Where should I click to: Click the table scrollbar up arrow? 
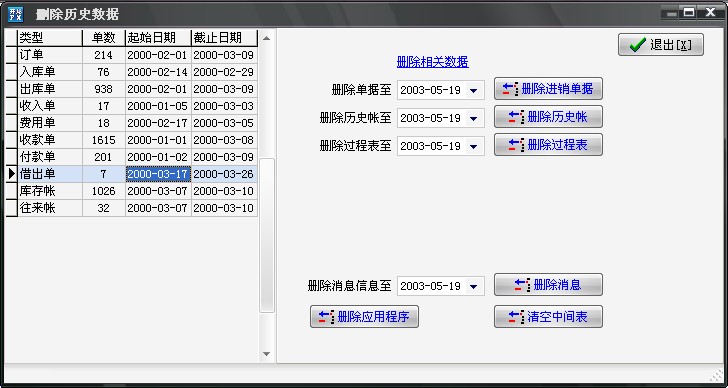(x=266, y=38)
